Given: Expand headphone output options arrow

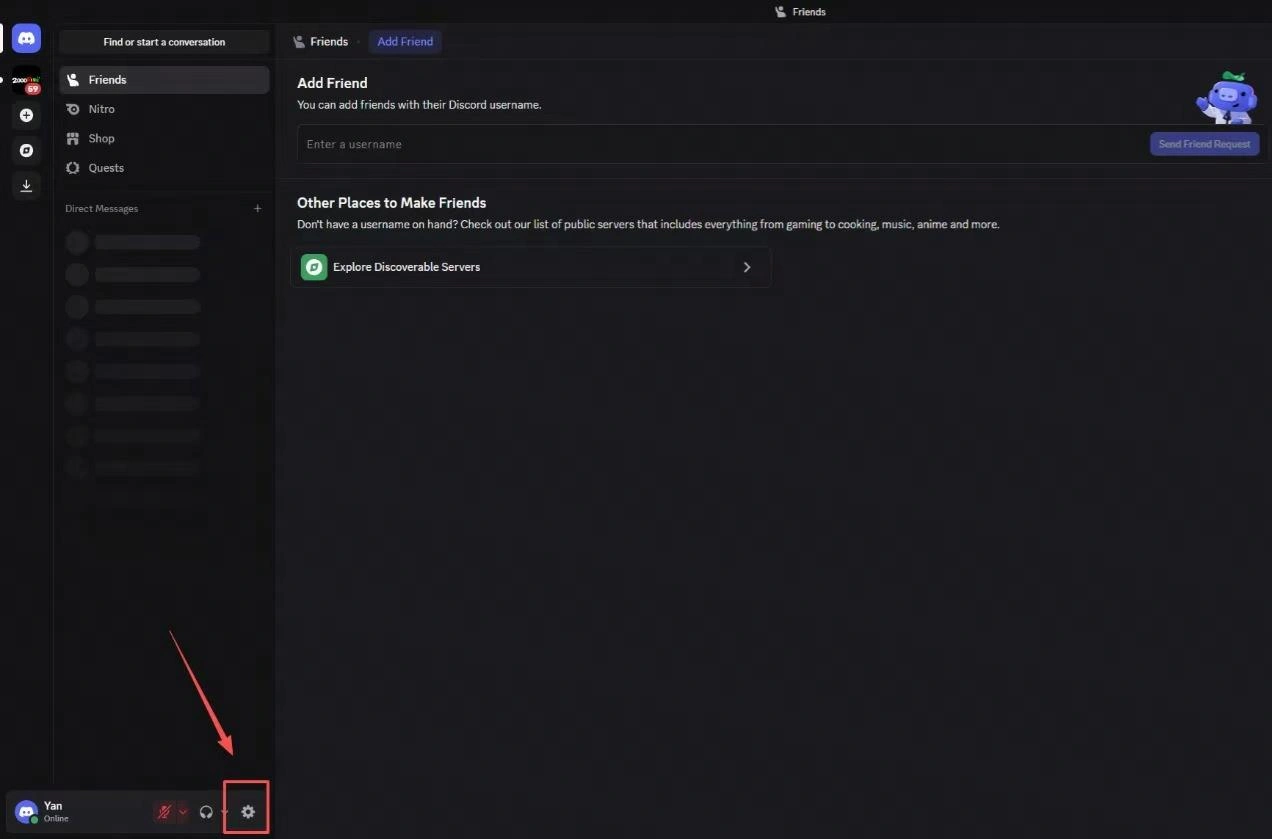Looking at the screenshot, I should [224, 812].
